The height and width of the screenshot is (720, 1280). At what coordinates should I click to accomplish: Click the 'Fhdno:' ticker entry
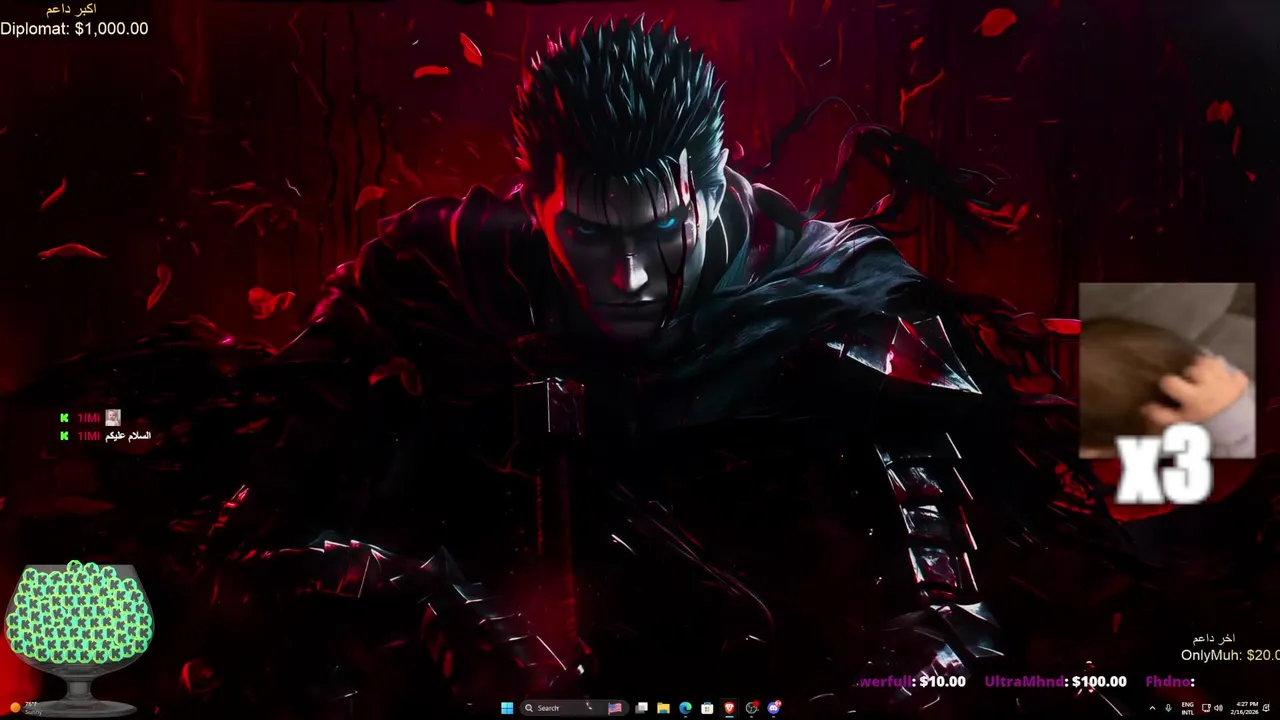point(1170,681)
